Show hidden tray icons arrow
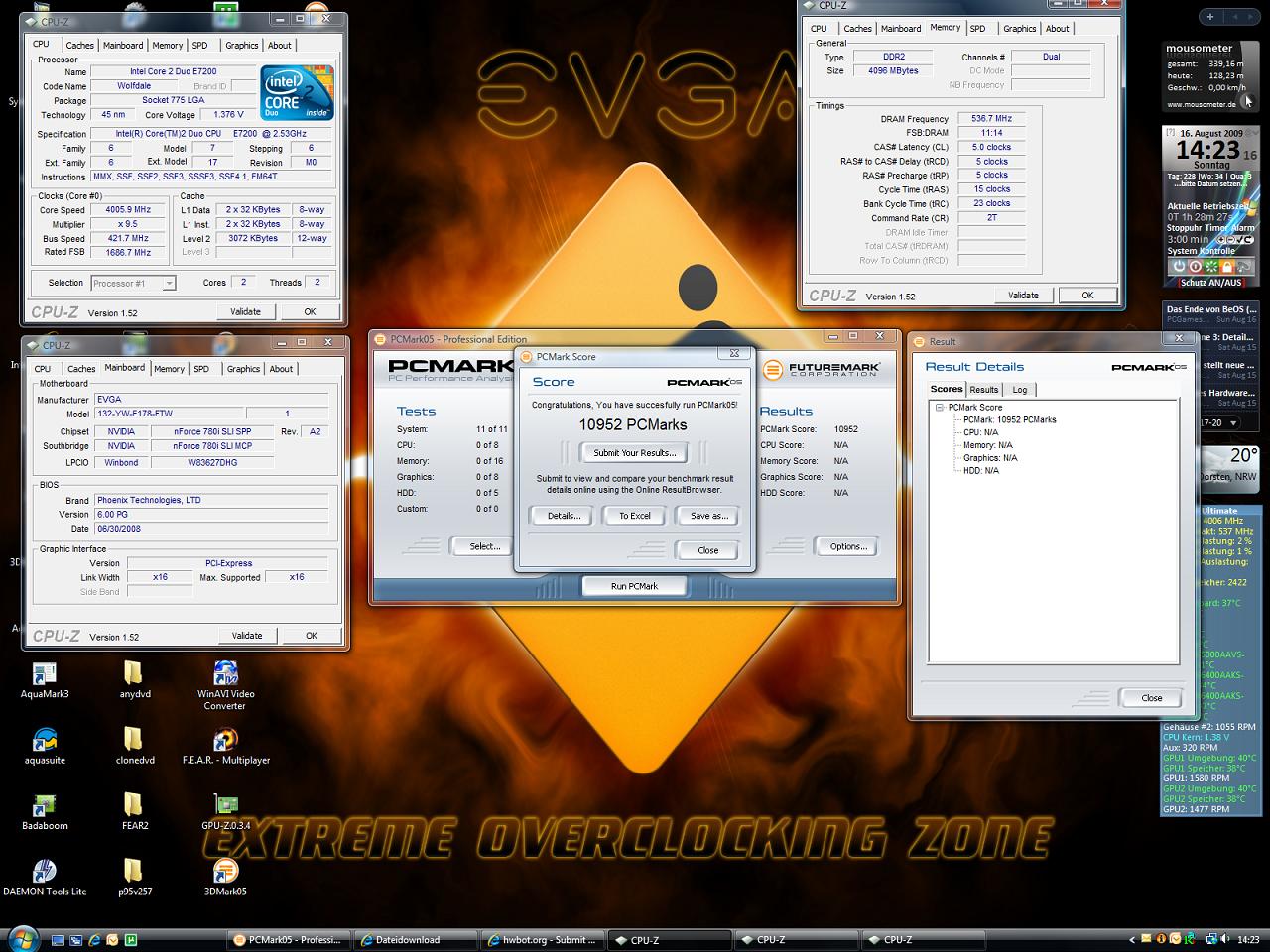This screenshot has width=1270, height=952. tap(1132, 939)
